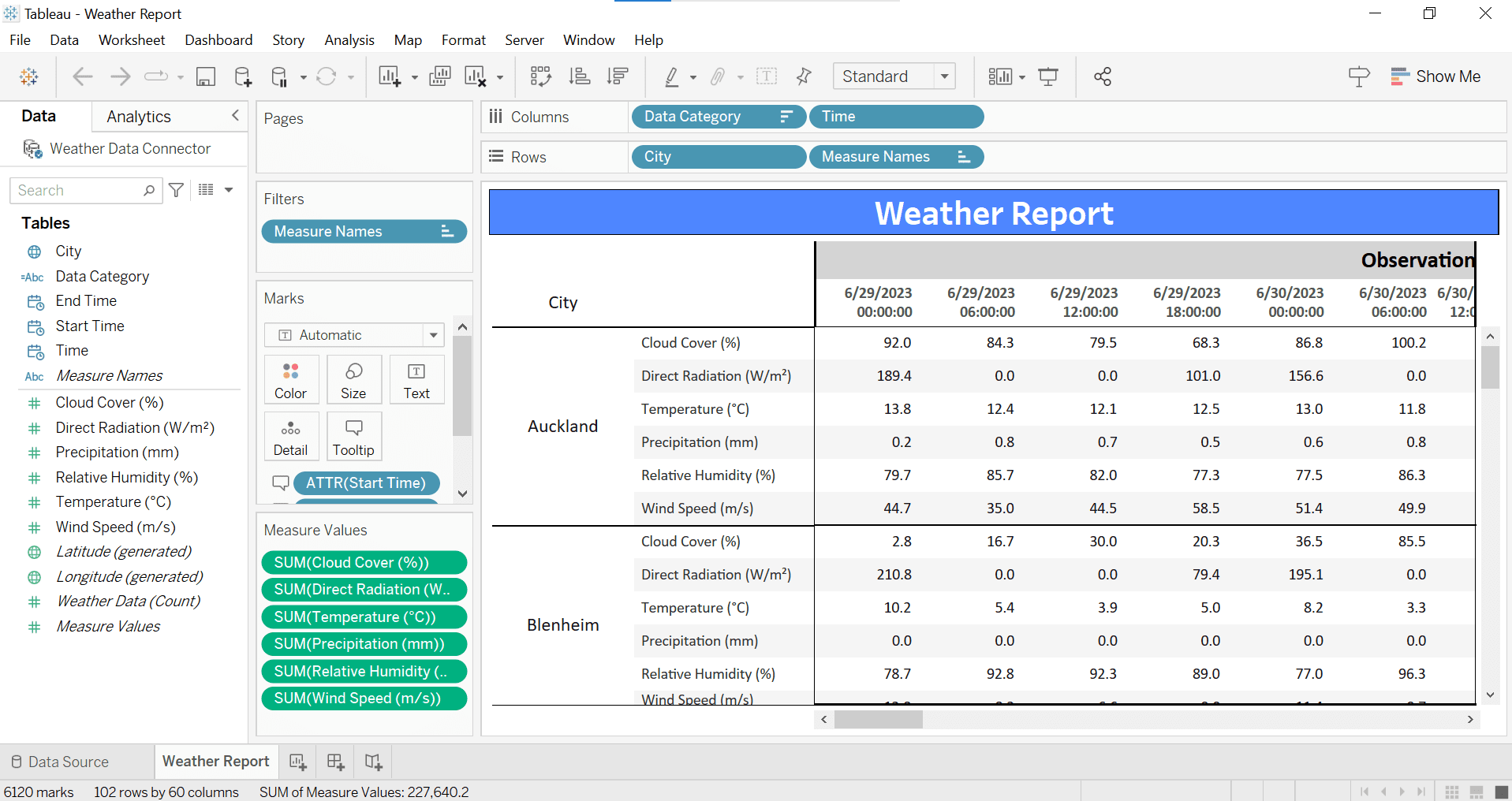
Task: Open the Color marks card
Action: (291, 379)
